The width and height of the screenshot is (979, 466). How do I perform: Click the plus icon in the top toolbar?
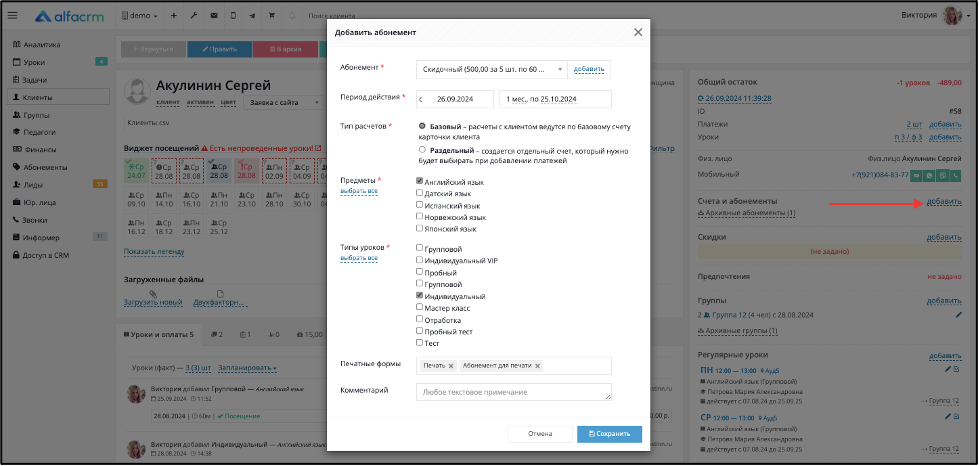point(173,16)
